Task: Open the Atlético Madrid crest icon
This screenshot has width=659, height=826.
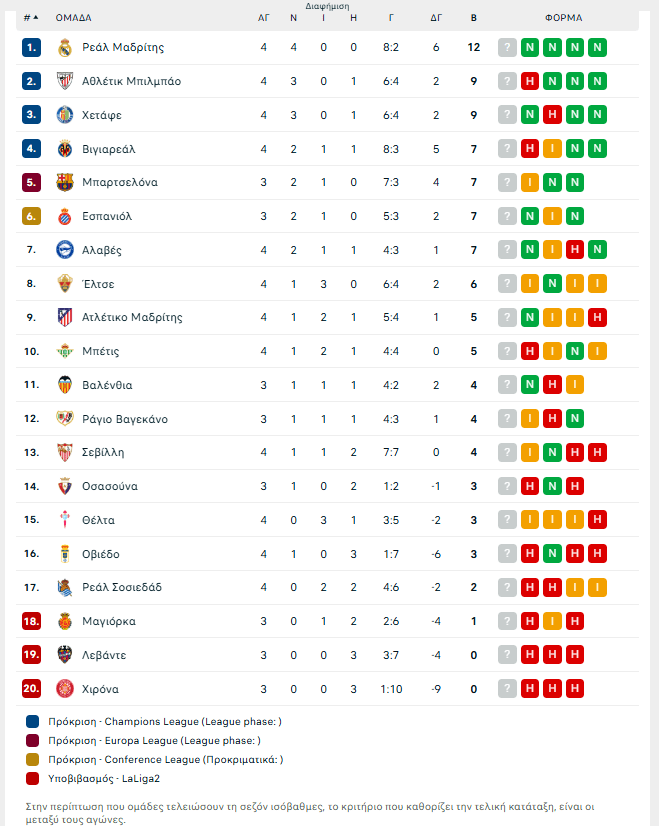Action: [x=65, y=317]
